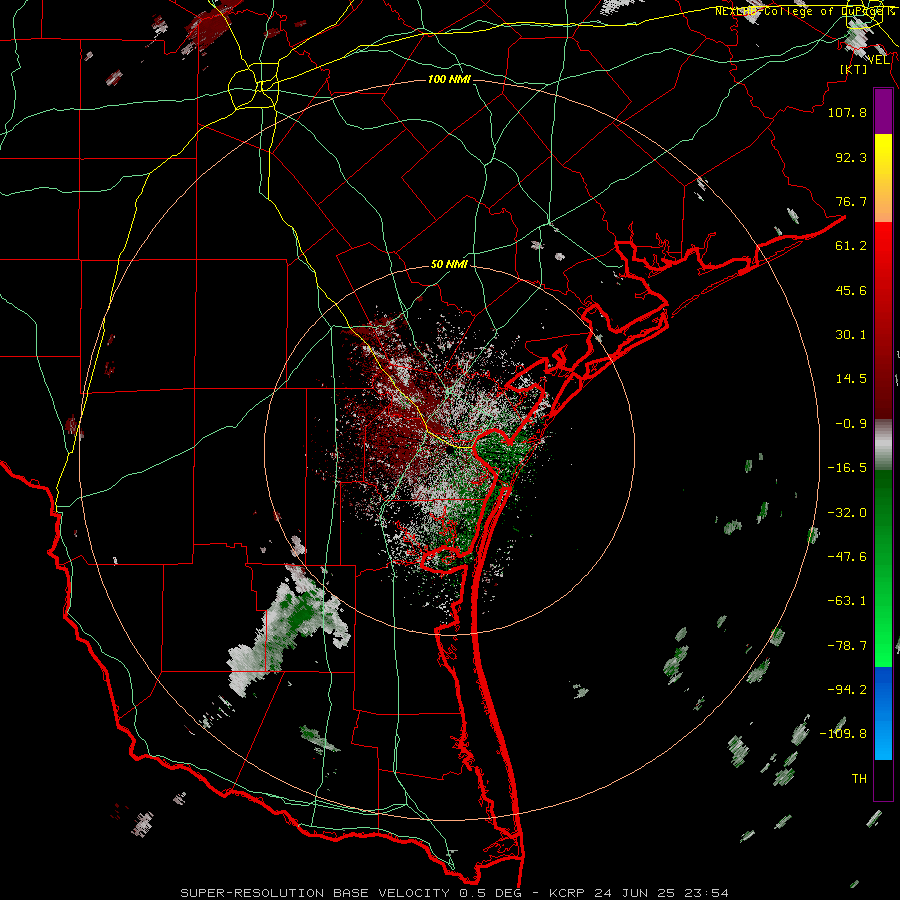900x900 pixels.
Task: Click the 45.6 value on velocity scale
Action: (x=851, y=290)
